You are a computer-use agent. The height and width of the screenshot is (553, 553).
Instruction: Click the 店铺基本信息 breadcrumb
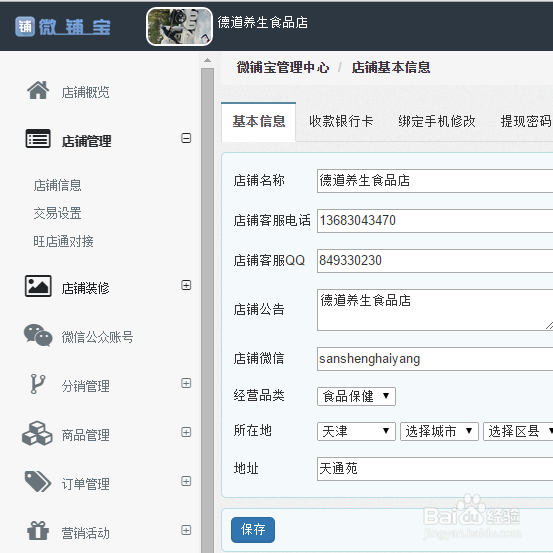tap(391, 67)
